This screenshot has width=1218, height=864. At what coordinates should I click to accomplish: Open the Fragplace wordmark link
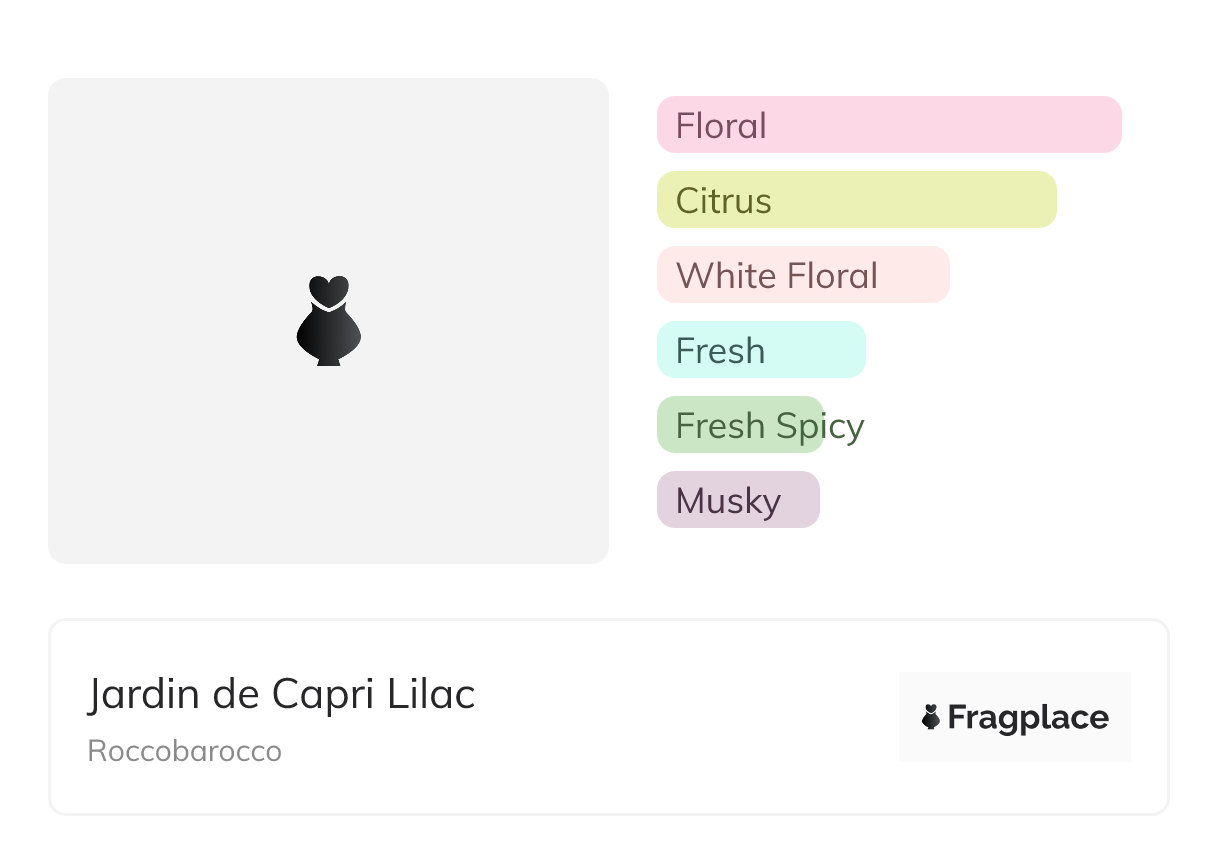[1028, 717]
